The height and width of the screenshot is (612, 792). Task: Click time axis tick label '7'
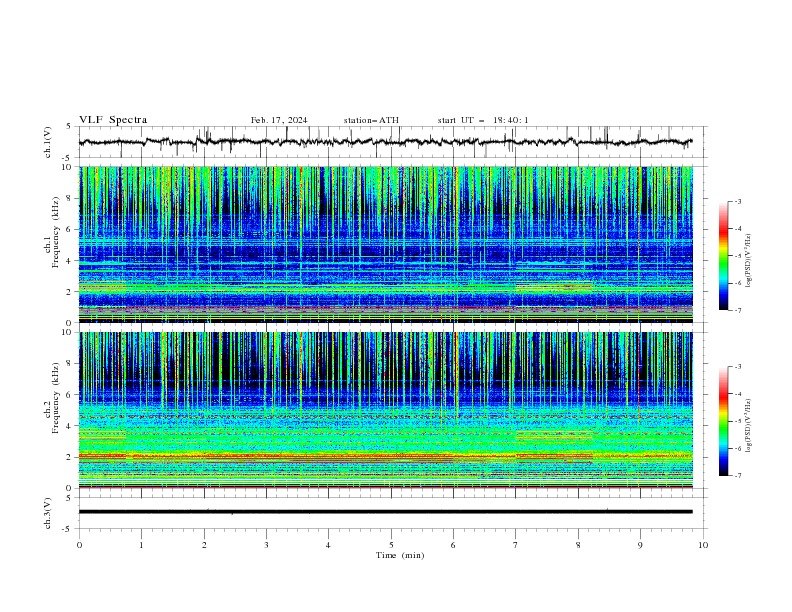516,545
